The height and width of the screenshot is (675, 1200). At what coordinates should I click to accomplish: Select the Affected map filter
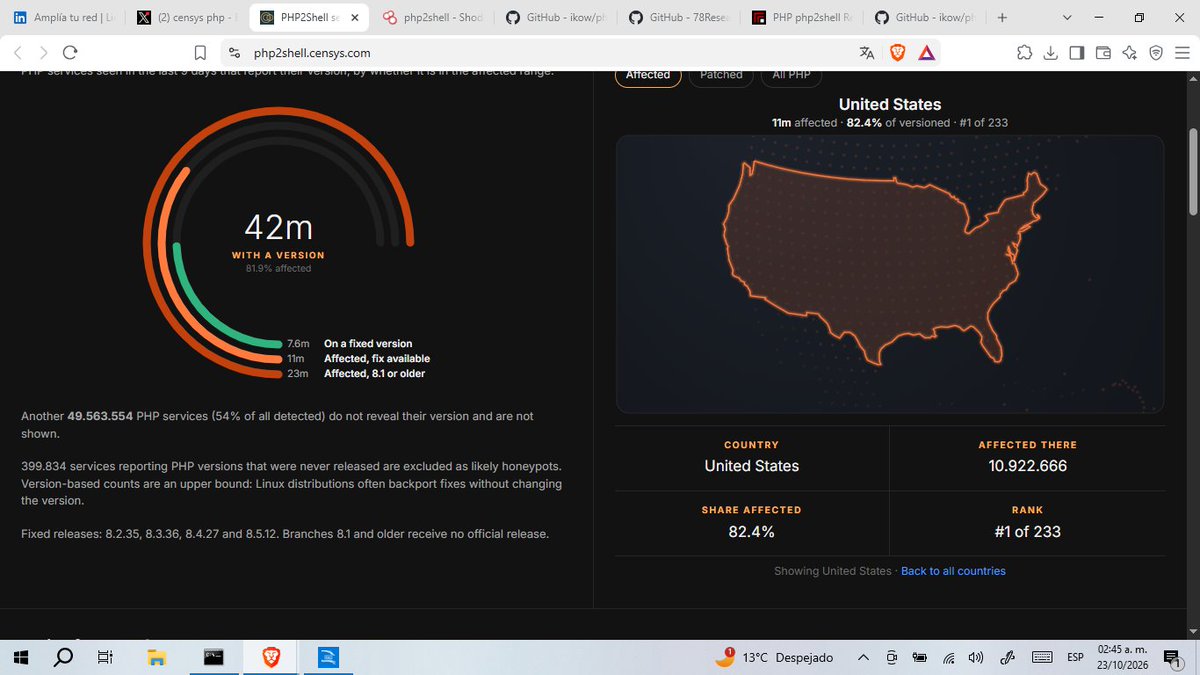(648, 75)
